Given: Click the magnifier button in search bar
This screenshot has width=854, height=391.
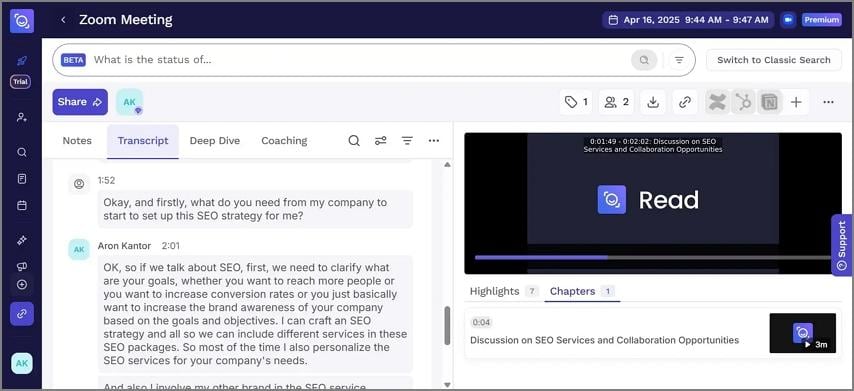Looking at the screenshot, I should (644, 60).
